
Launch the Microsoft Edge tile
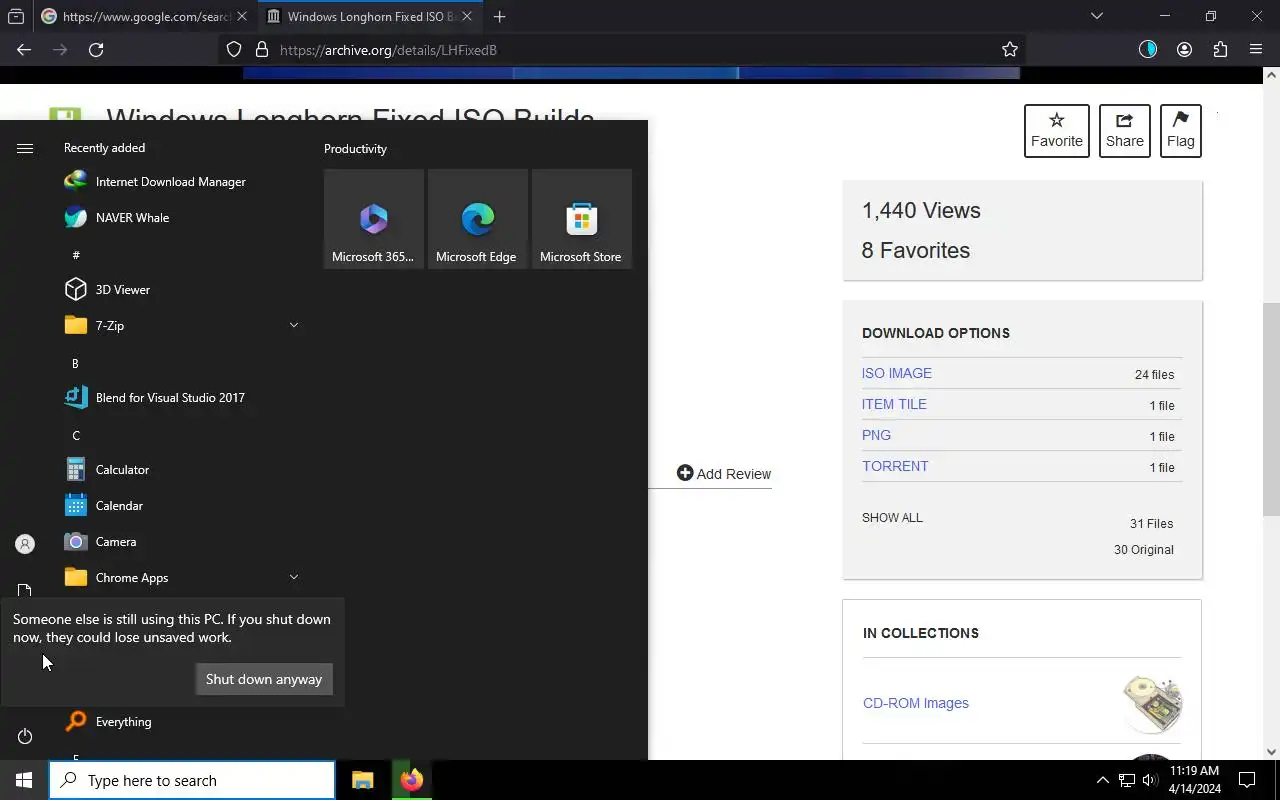[x=478, y=218]
